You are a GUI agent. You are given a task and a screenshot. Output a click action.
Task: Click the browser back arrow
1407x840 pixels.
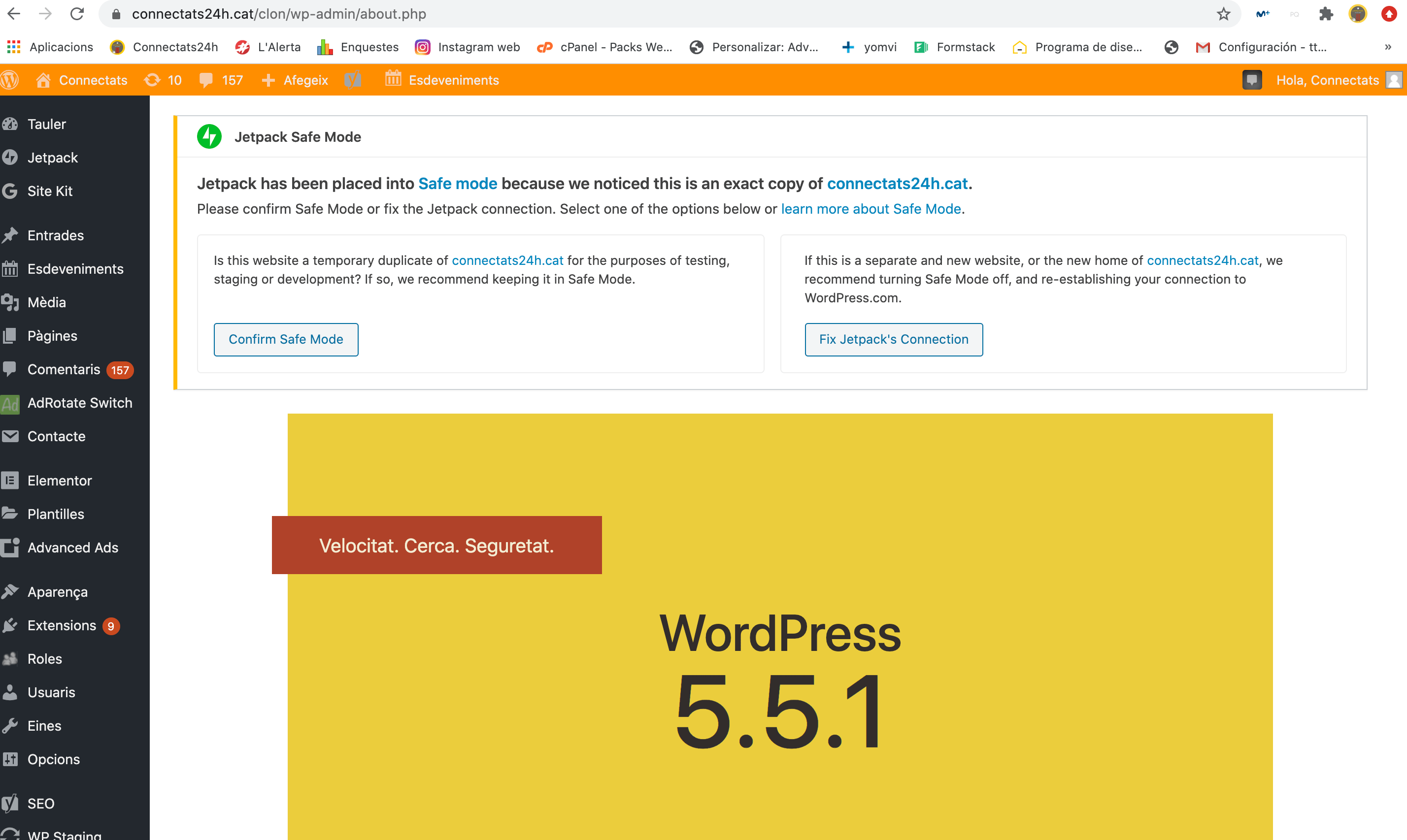tap(14, 14)
